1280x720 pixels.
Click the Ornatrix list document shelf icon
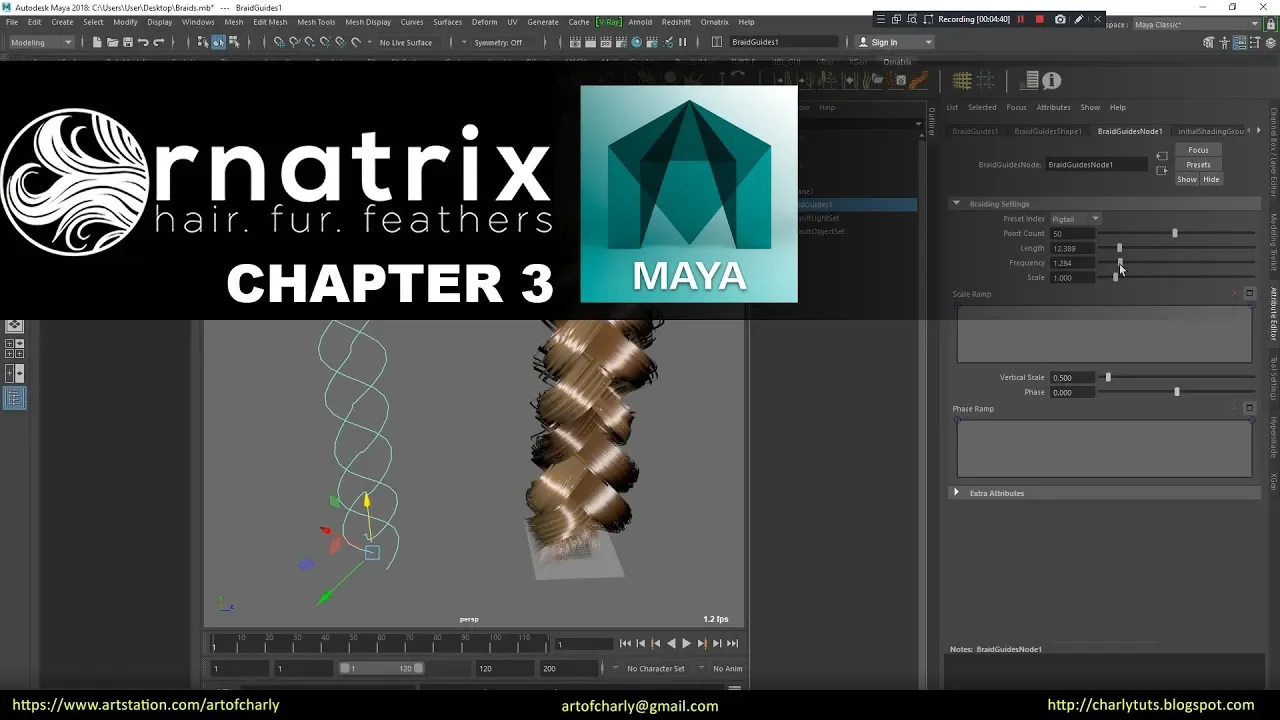(1030, 81)
